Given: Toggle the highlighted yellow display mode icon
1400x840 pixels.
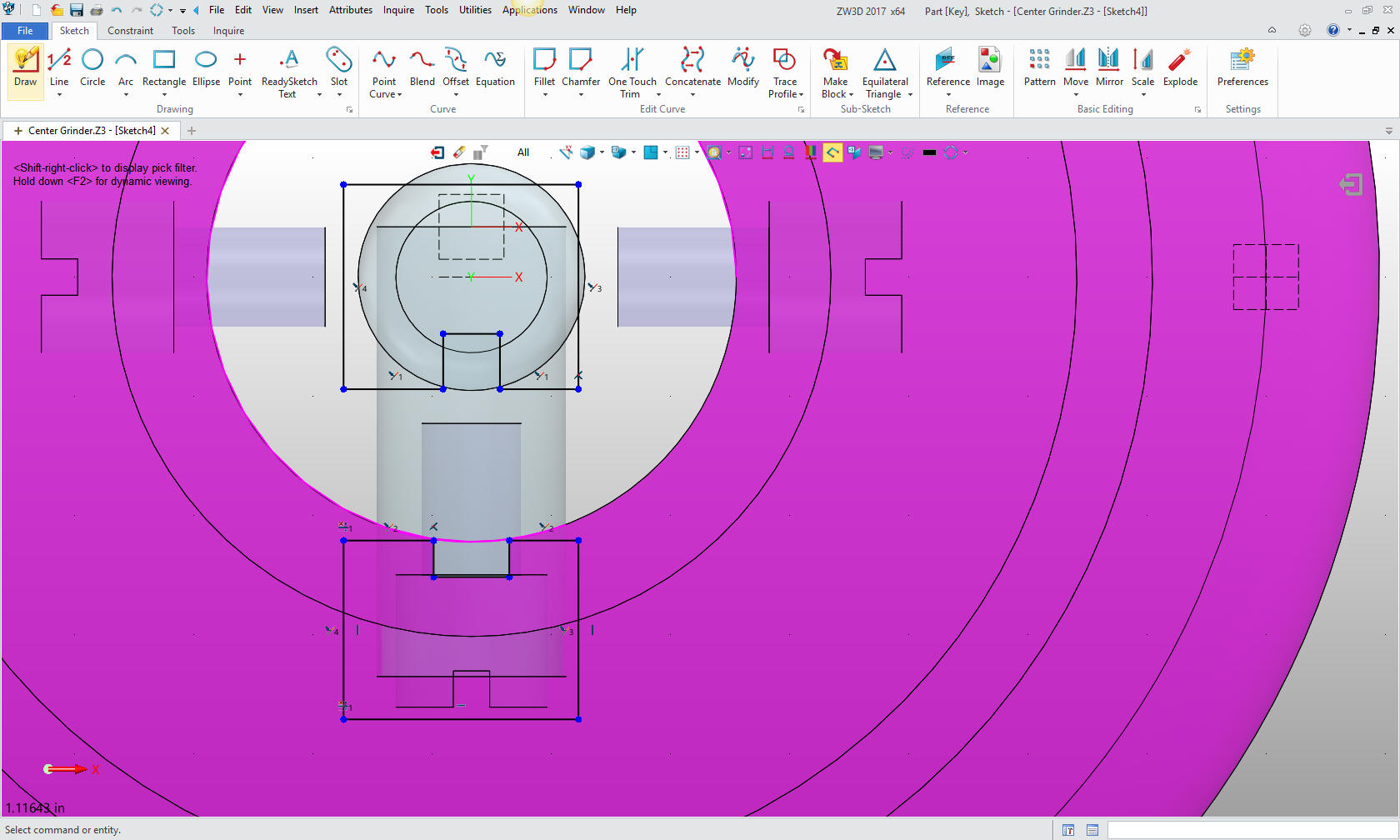Looking at the screenshot, I should 832,152.
